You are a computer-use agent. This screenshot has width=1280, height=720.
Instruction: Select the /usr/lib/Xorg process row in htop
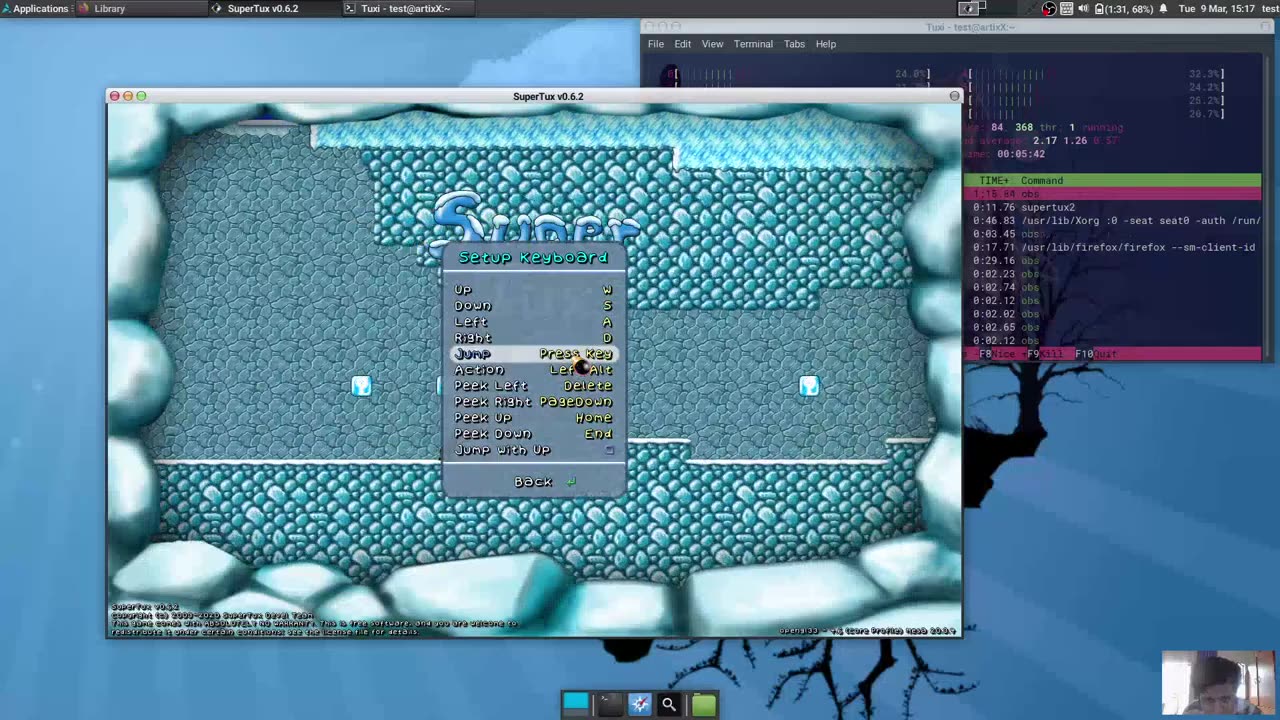[1112, 221]
